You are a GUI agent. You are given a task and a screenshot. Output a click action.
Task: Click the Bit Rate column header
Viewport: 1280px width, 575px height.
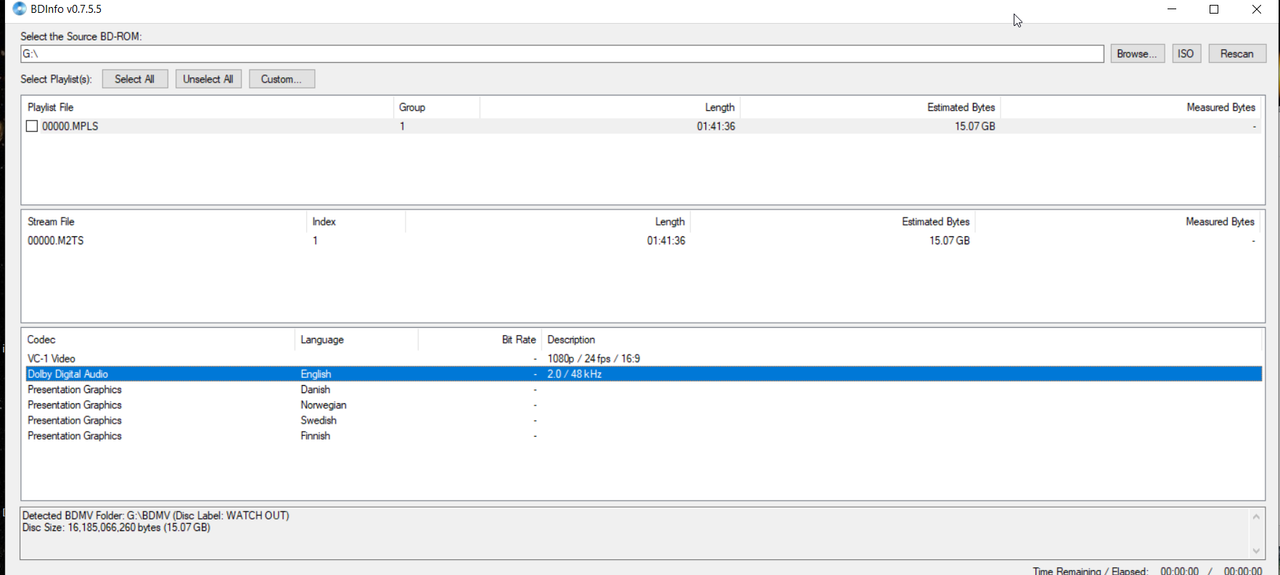(479, 340)
